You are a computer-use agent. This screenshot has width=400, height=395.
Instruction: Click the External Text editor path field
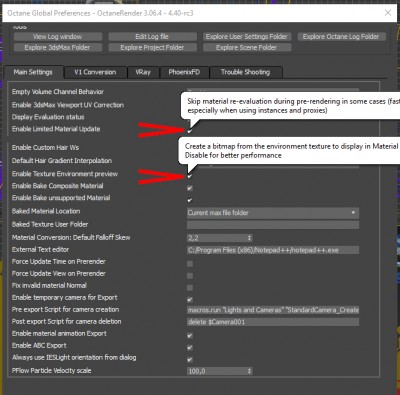pyautogui.click(x=273, y=250)
